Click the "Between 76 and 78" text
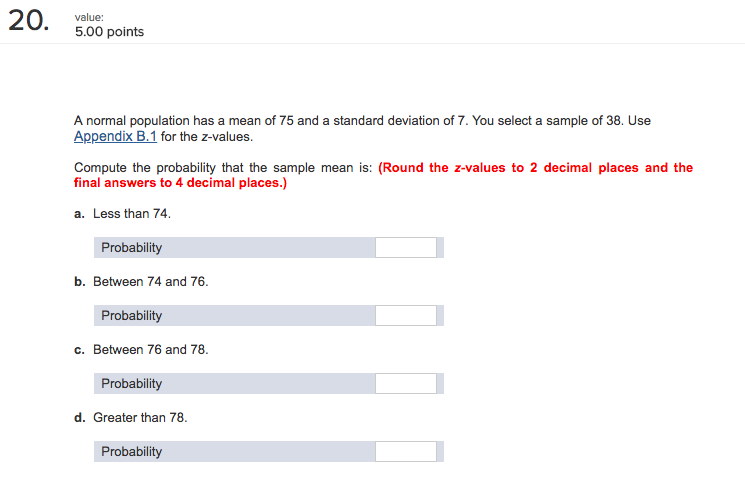 [x=150, y=349]
